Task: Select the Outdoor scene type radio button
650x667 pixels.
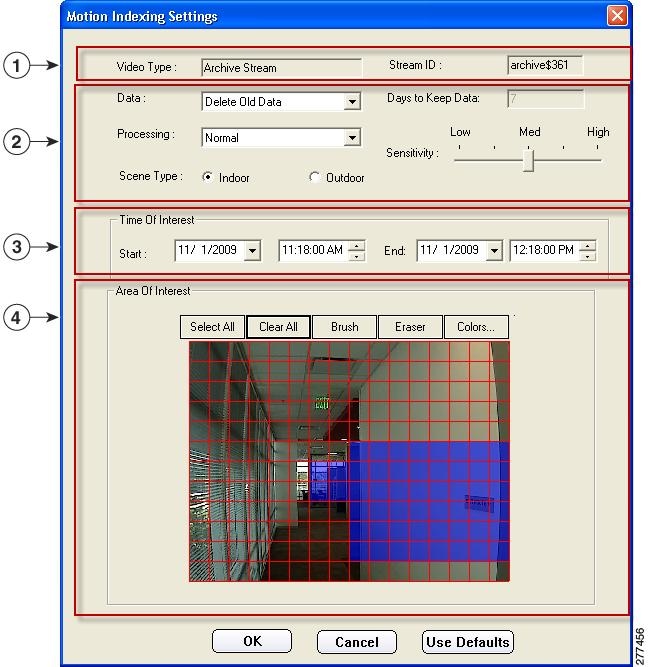Action: 314,177
